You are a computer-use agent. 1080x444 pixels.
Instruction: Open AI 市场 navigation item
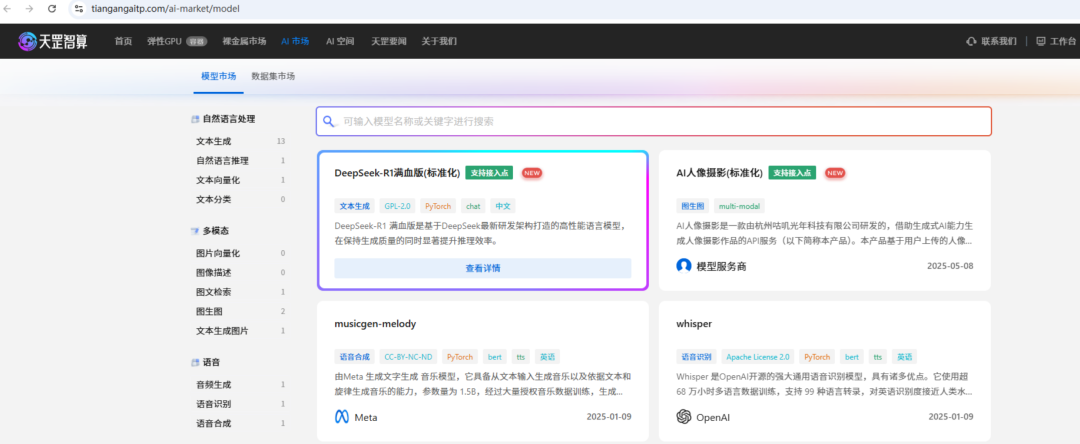pos(295,41)
